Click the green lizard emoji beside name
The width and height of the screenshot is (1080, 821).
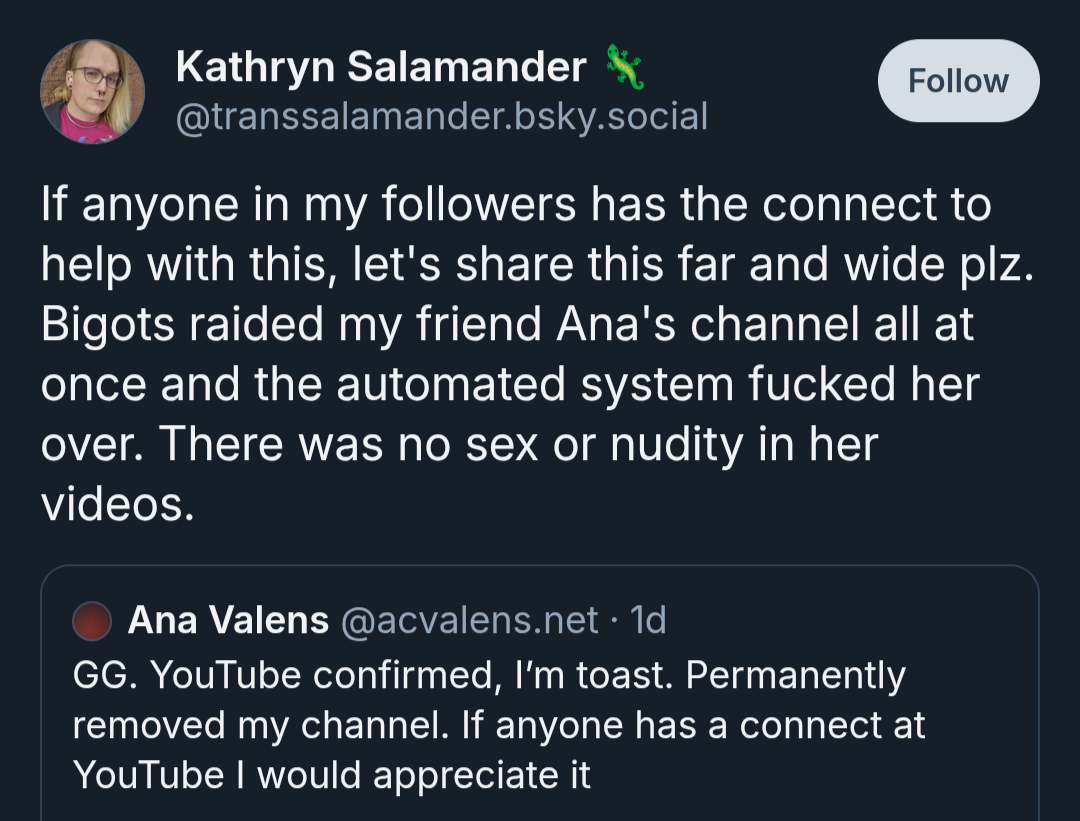tap(623, 68)
